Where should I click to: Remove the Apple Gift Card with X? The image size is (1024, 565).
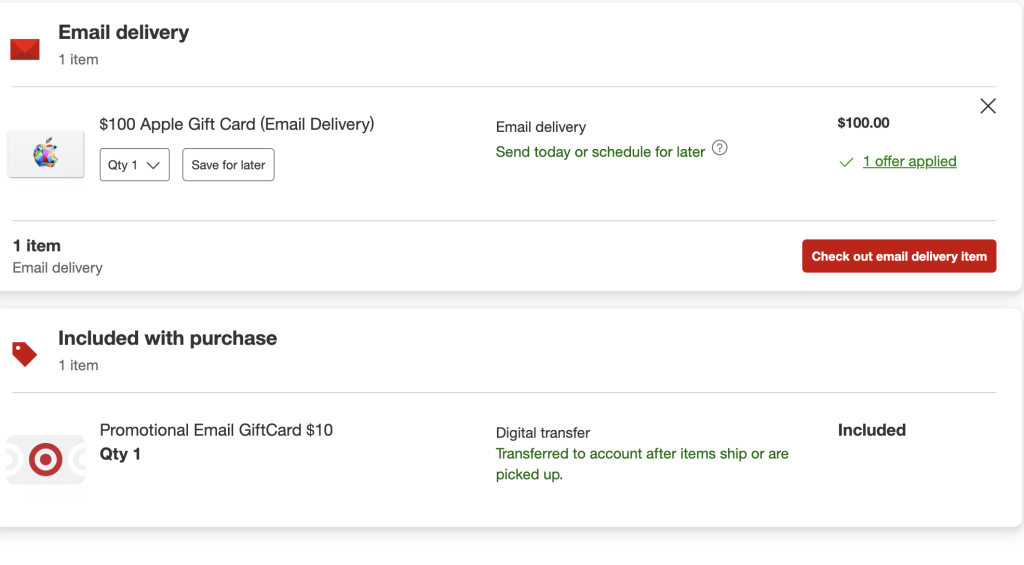pyautogui.click(x=988, y=106)
